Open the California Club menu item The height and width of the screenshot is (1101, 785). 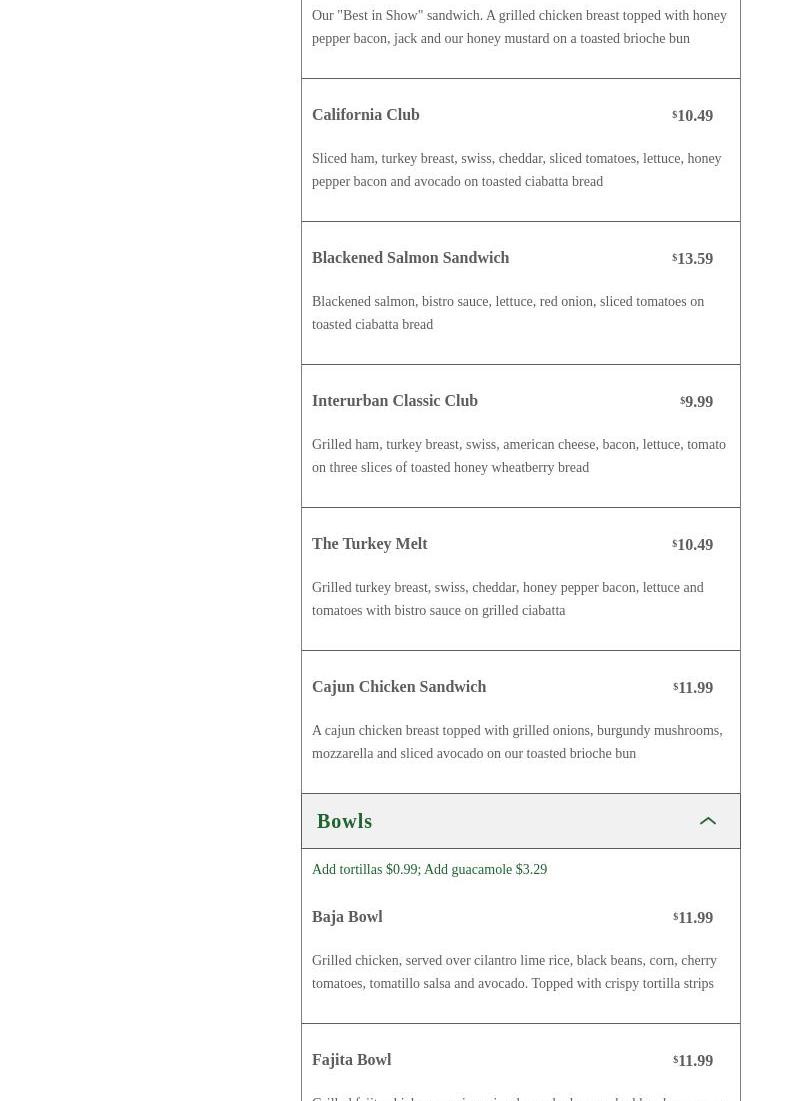[366, 115]
